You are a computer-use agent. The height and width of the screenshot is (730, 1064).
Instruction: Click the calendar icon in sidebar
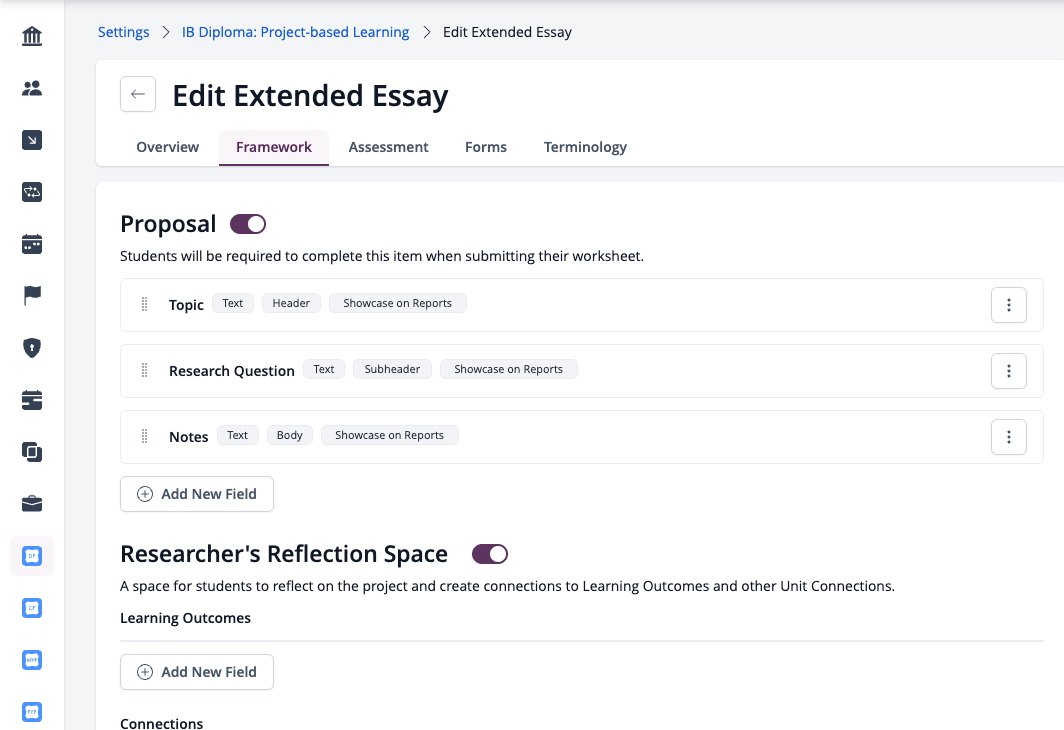click(32, 244)
